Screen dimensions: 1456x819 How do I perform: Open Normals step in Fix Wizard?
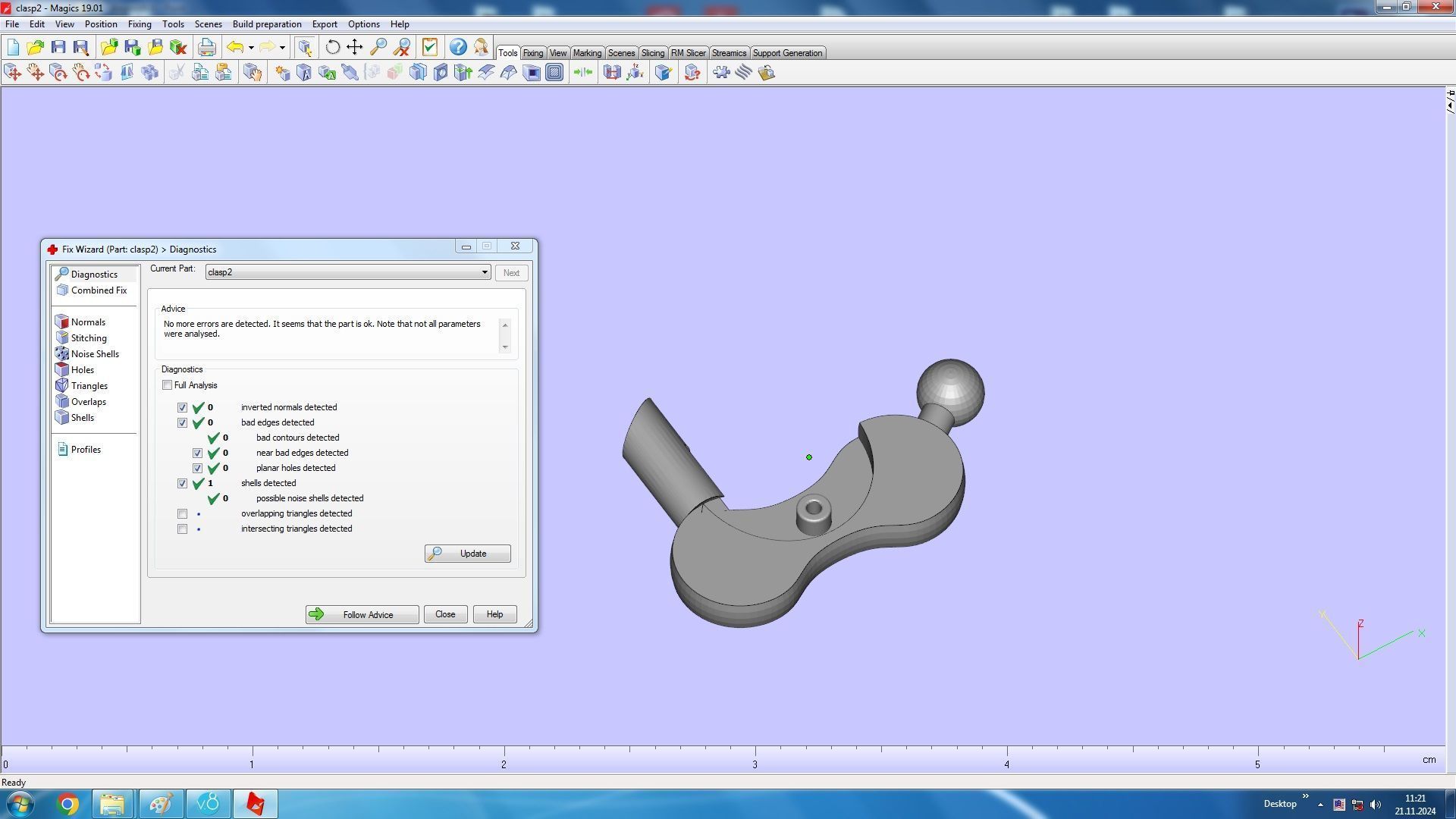click(x=88, y=322)
